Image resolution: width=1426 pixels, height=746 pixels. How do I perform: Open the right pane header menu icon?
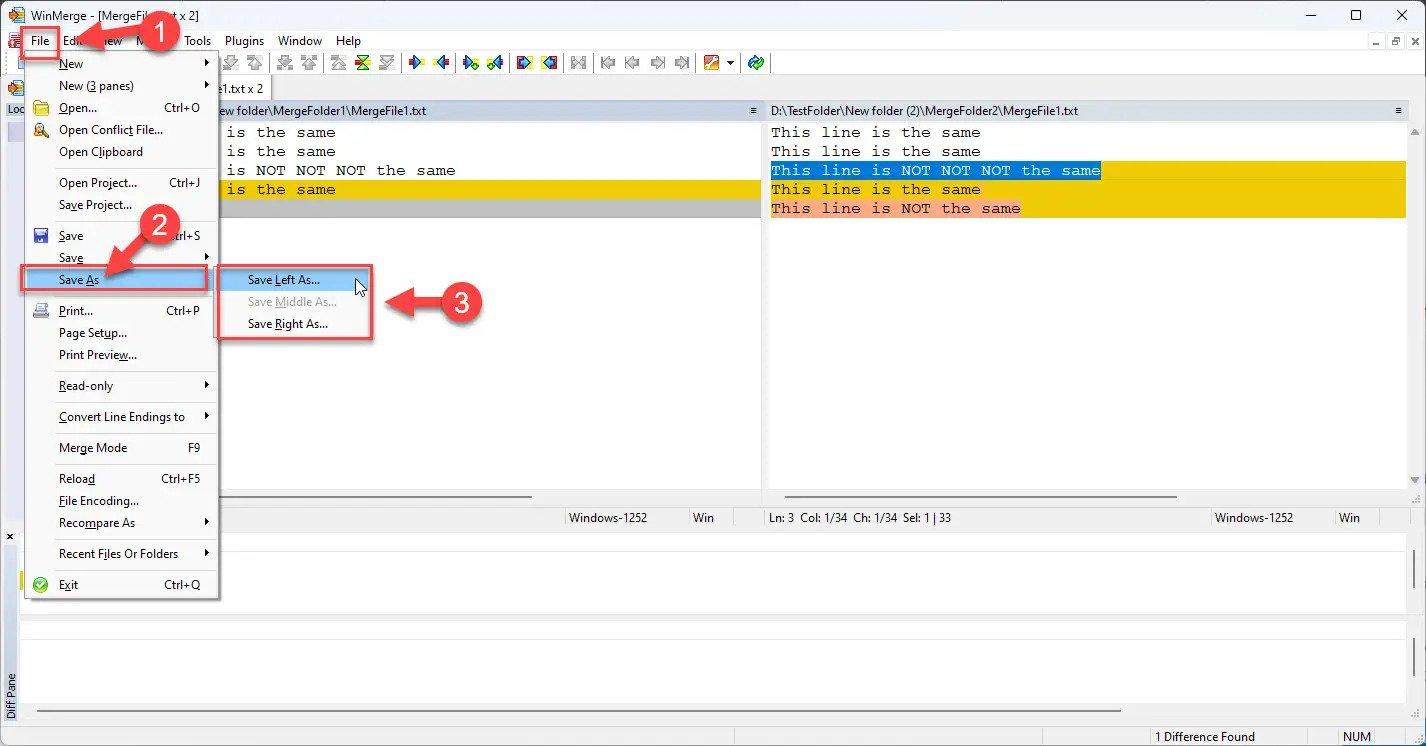click(x=1398, y=111)
